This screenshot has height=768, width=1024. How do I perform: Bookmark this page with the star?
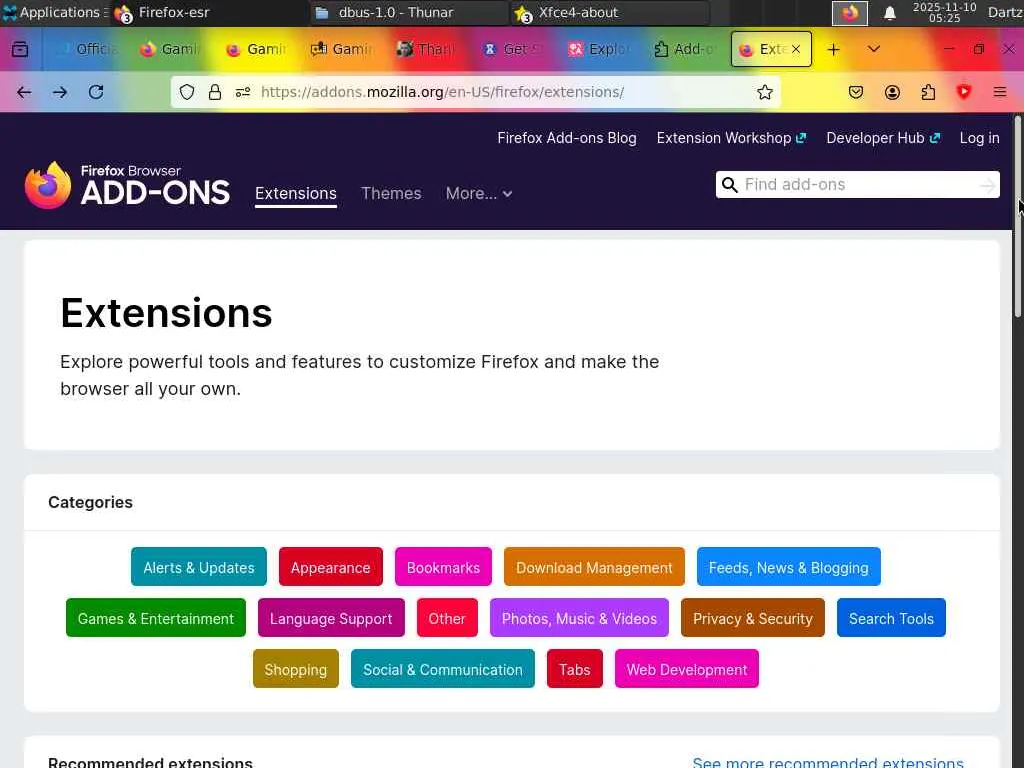coord(765,92)
